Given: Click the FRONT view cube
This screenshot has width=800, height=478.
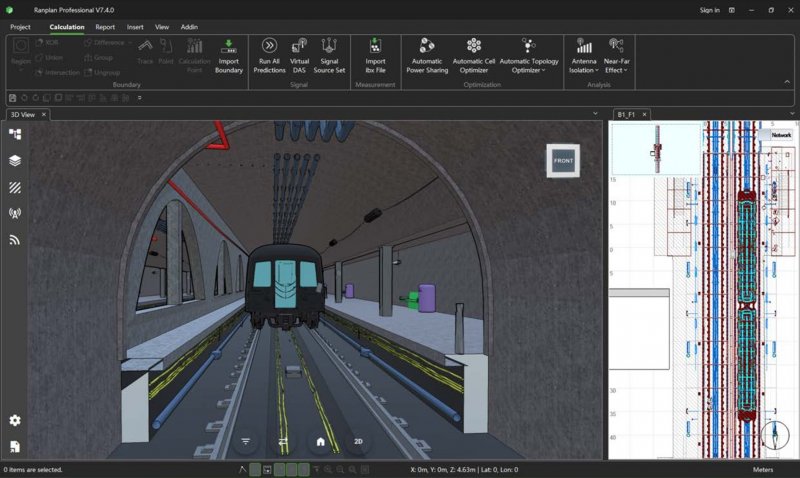Looking at the screenshot, I should pos(563,161).
